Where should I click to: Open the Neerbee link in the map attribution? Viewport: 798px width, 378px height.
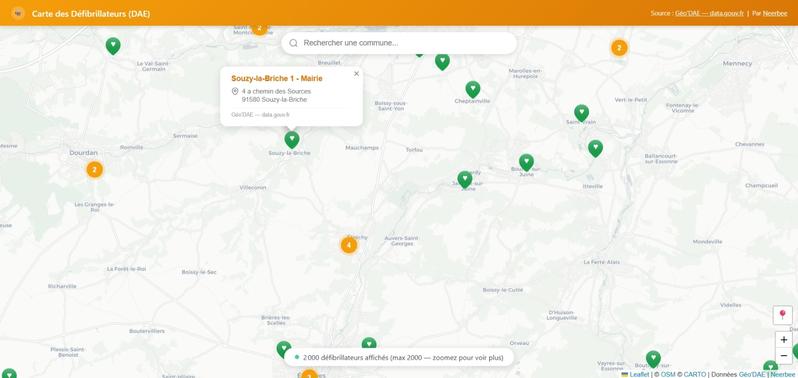[783, 374]
